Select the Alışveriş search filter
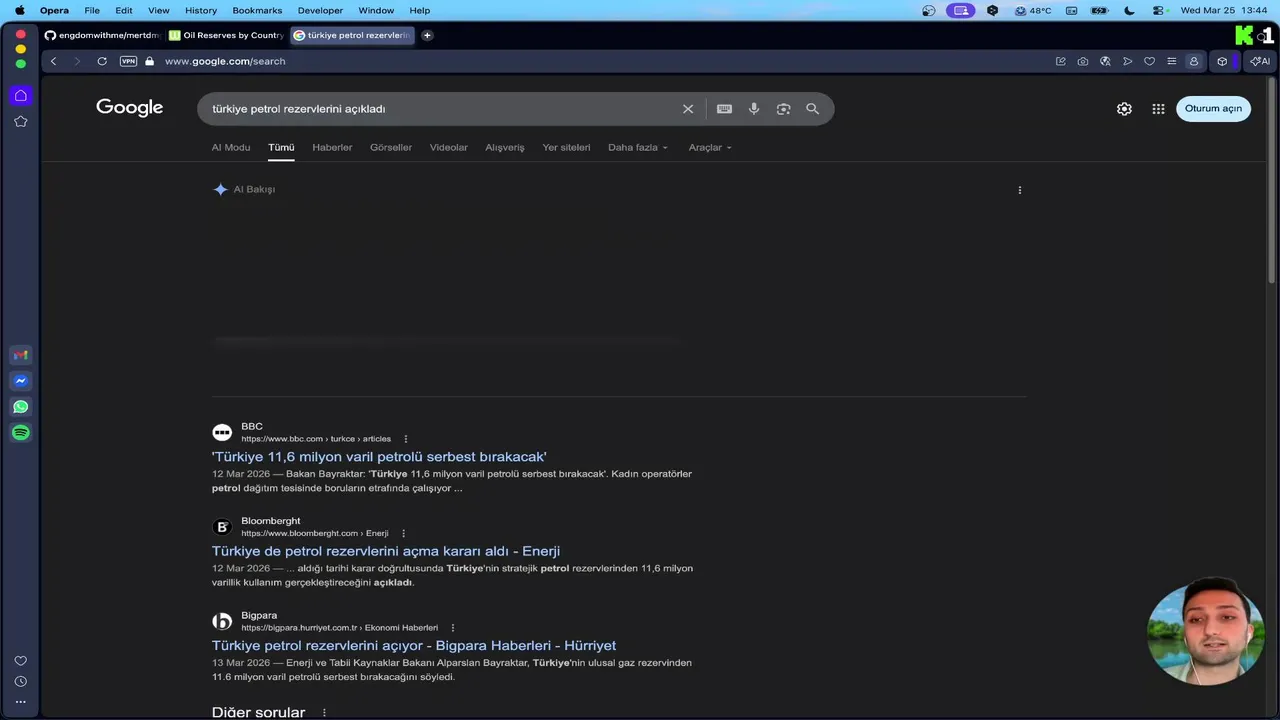The height and width of the screenshot is (720, 1280). [505, 147]
